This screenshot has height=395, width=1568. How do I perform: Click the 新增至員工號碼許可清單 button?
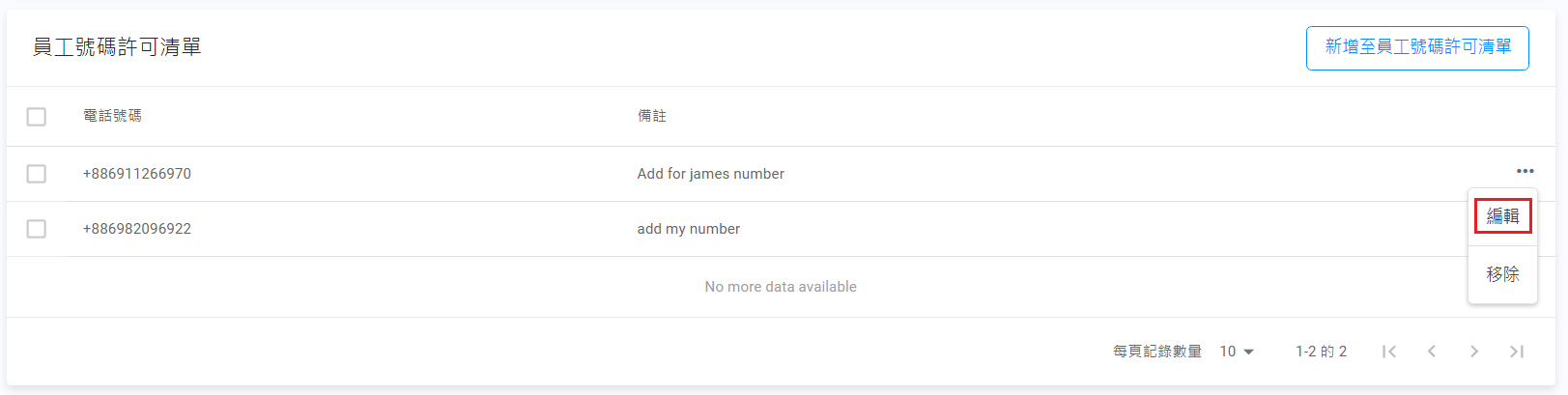click(1417, 47)
